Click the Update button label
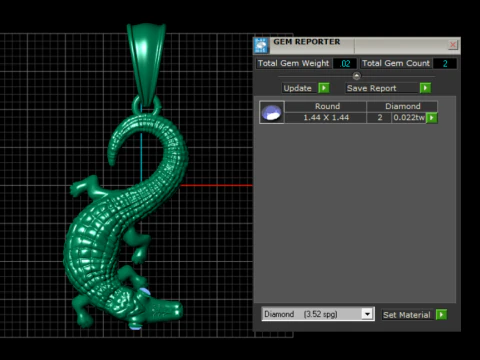The width and height of the screenshot is (480, 360). (x=298, y=88)
